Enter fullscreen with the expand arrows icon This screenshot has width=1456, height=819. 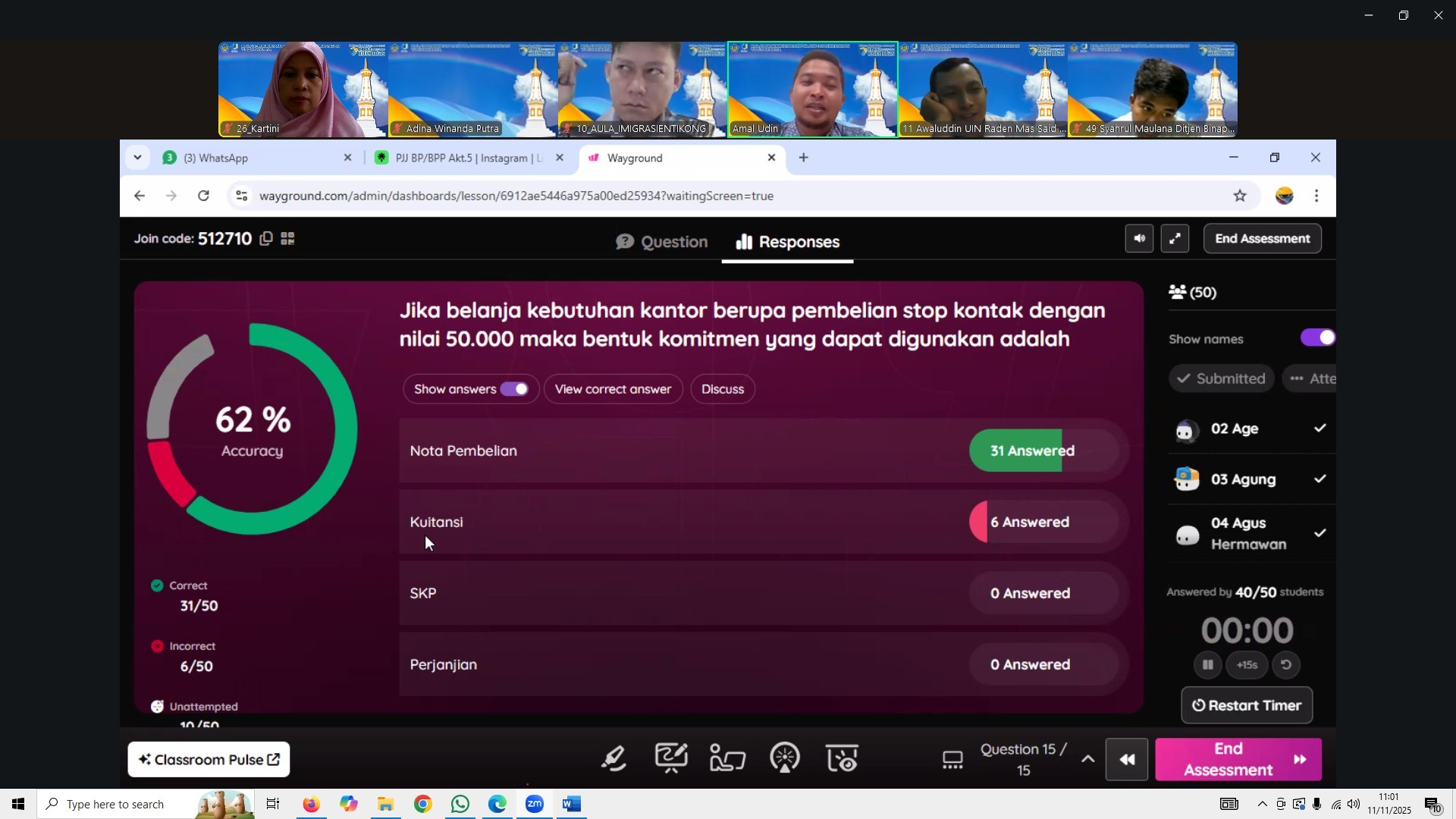coord(1175,239)
